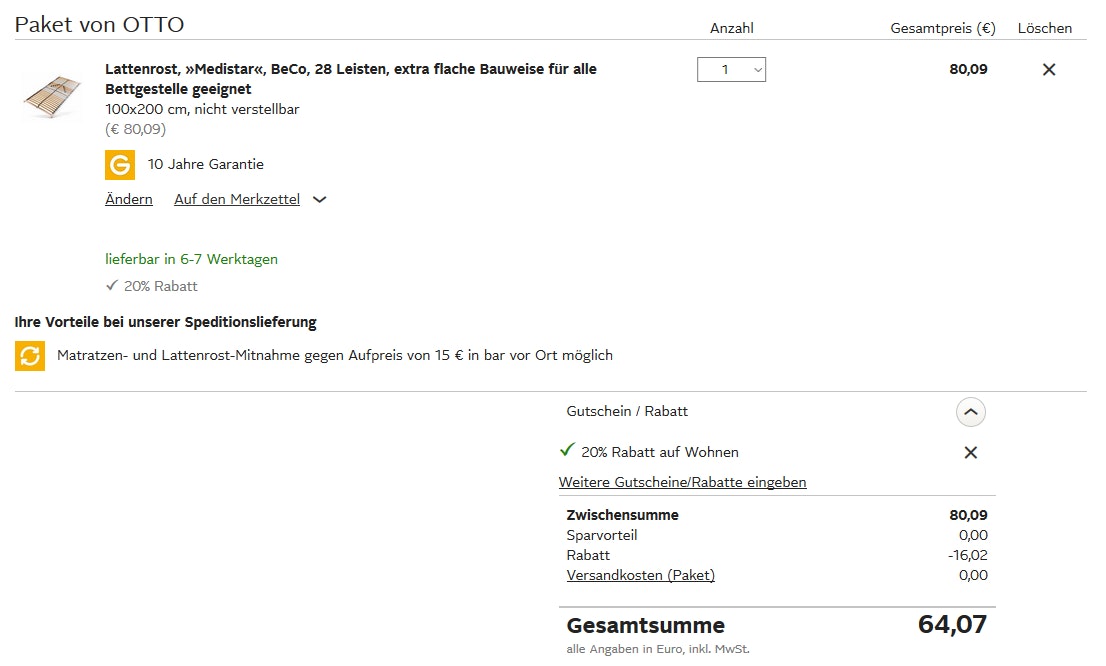1106x666 pixels.
Task: Click the Gesamtsumme amount 64,07
Action: click(x=952, y=625)
